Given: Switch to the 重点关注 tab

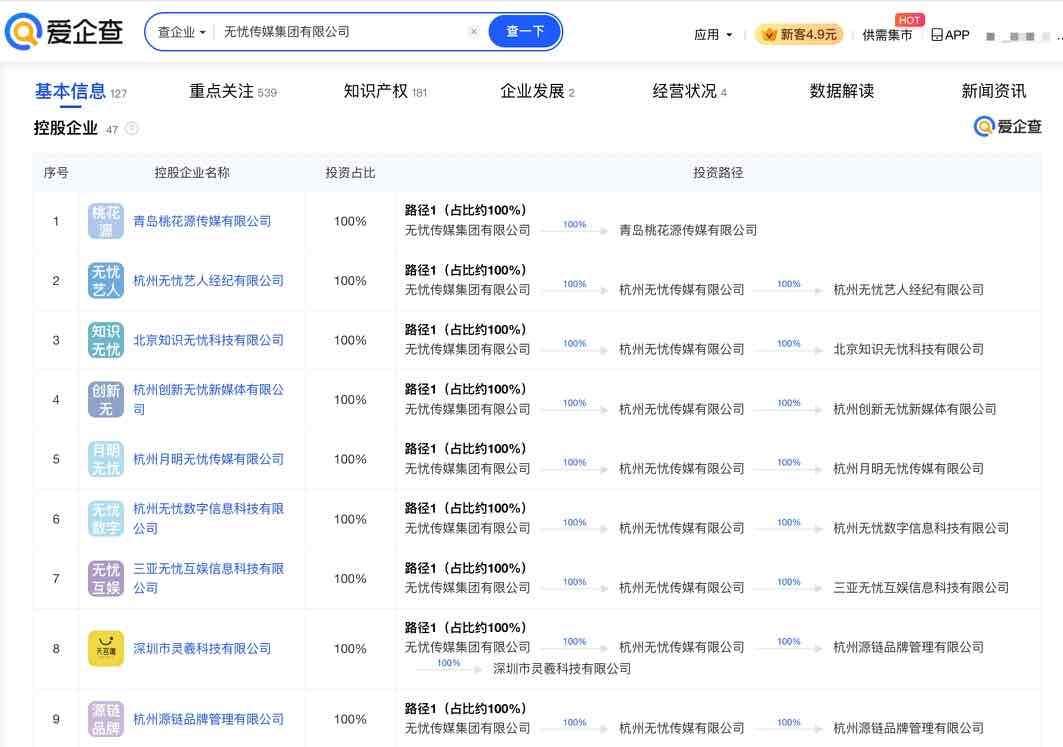Looking at the screenshot, I should click(x=222, y=91).
